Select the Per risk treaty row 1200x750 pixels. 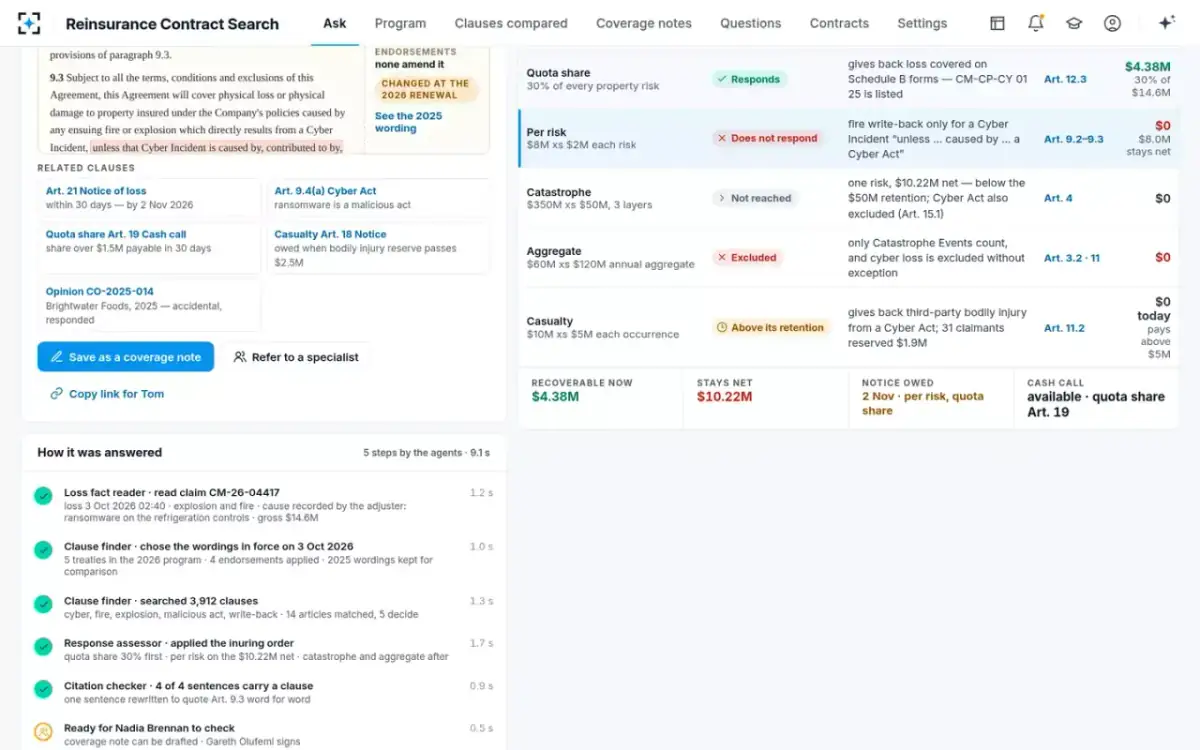point(848,138)
